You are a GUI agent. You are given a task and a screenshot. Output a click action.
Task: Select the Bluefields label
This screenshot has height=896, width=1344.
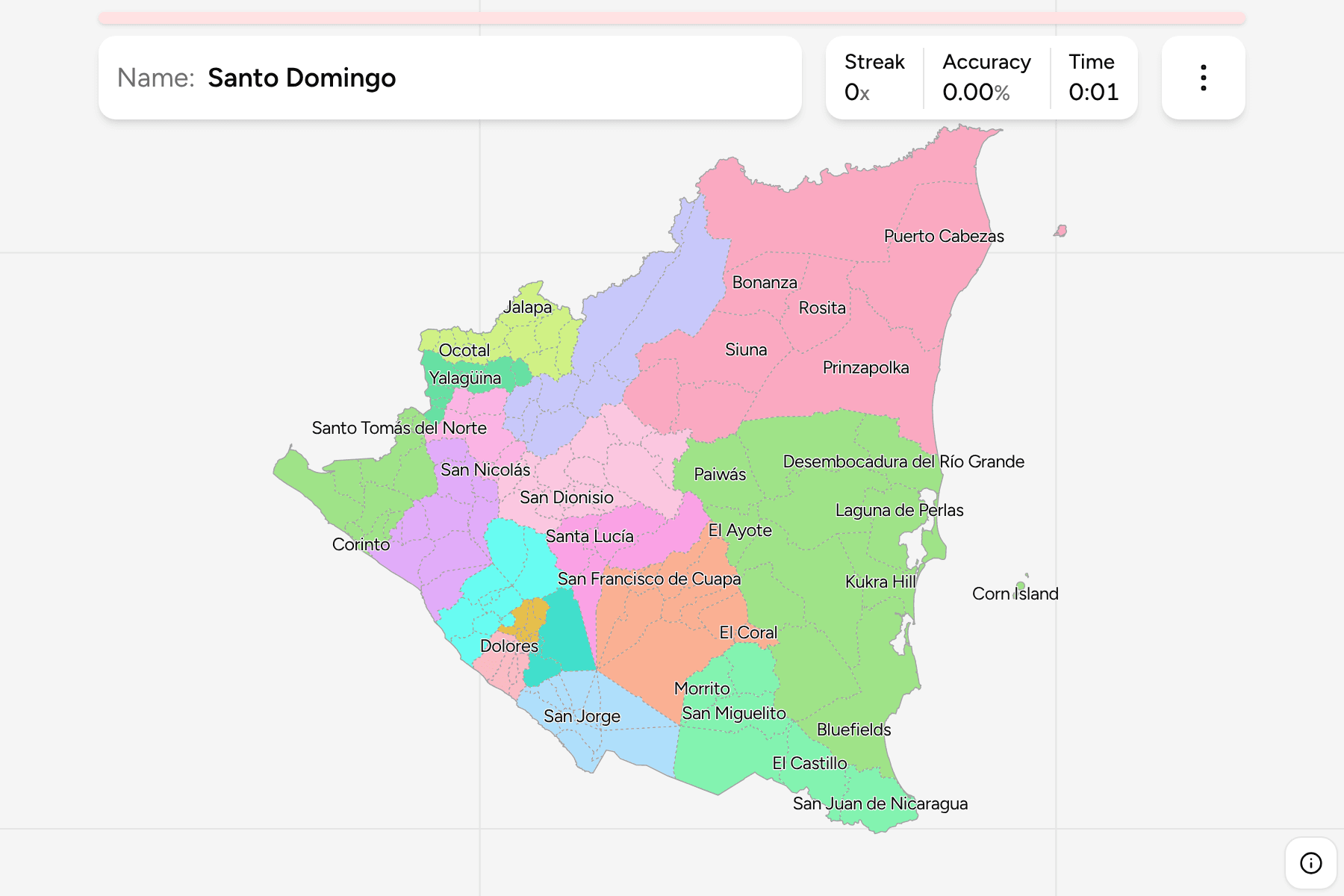(853, 729)
